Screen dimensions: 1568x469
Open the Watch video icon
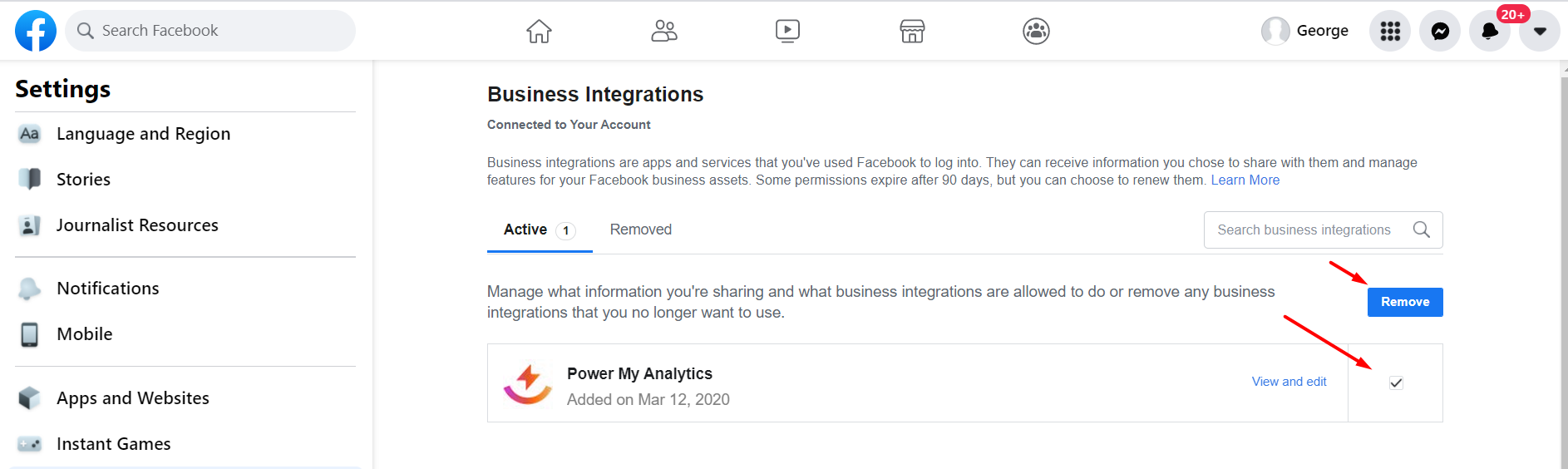pyautogui.click(x=787, y=31)
